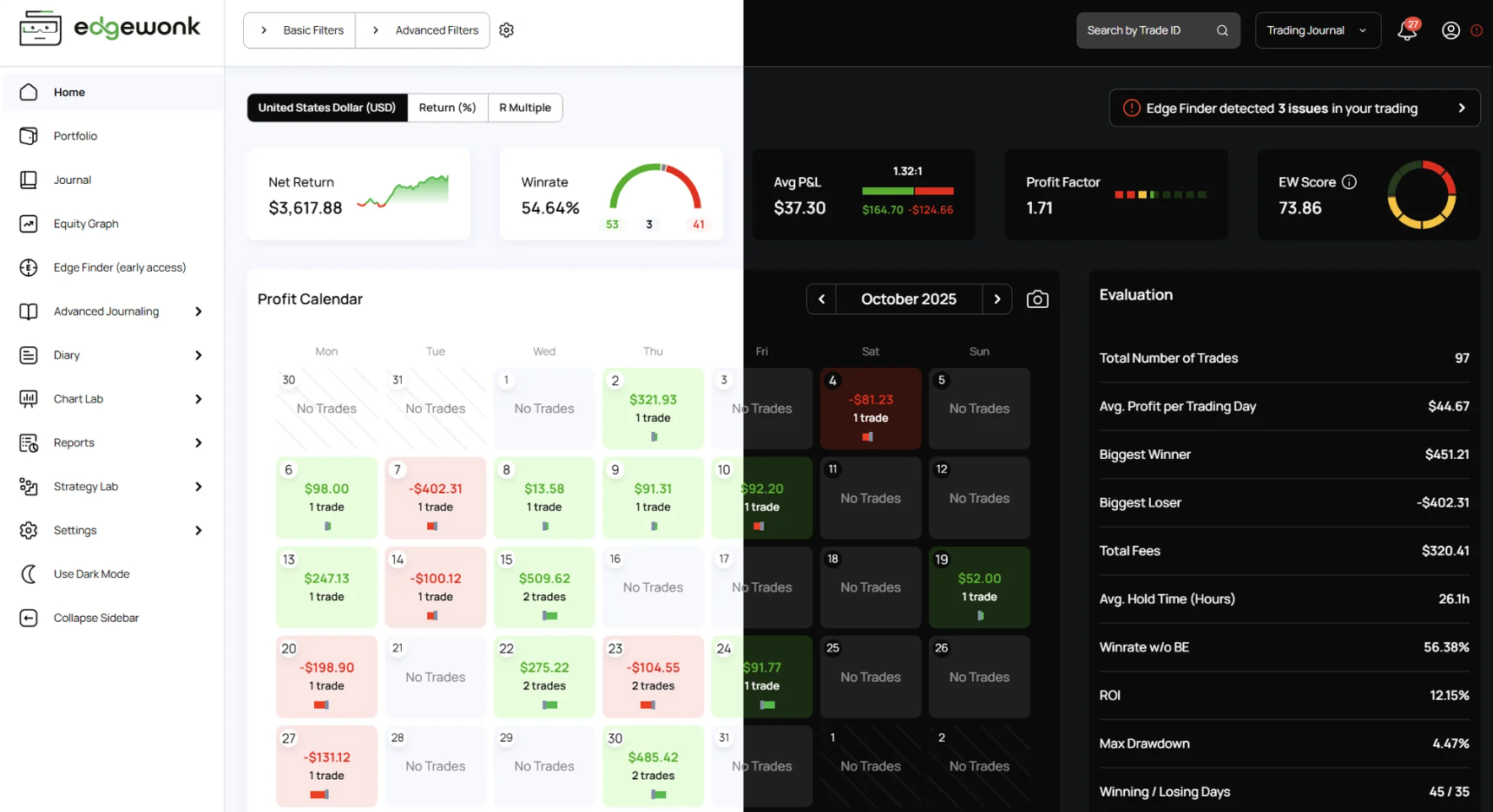Image resolution: width=1493 pixels, height=812 pixels.
Task: Take calendar screenshot with camera icon
Action: (1037, 299)
